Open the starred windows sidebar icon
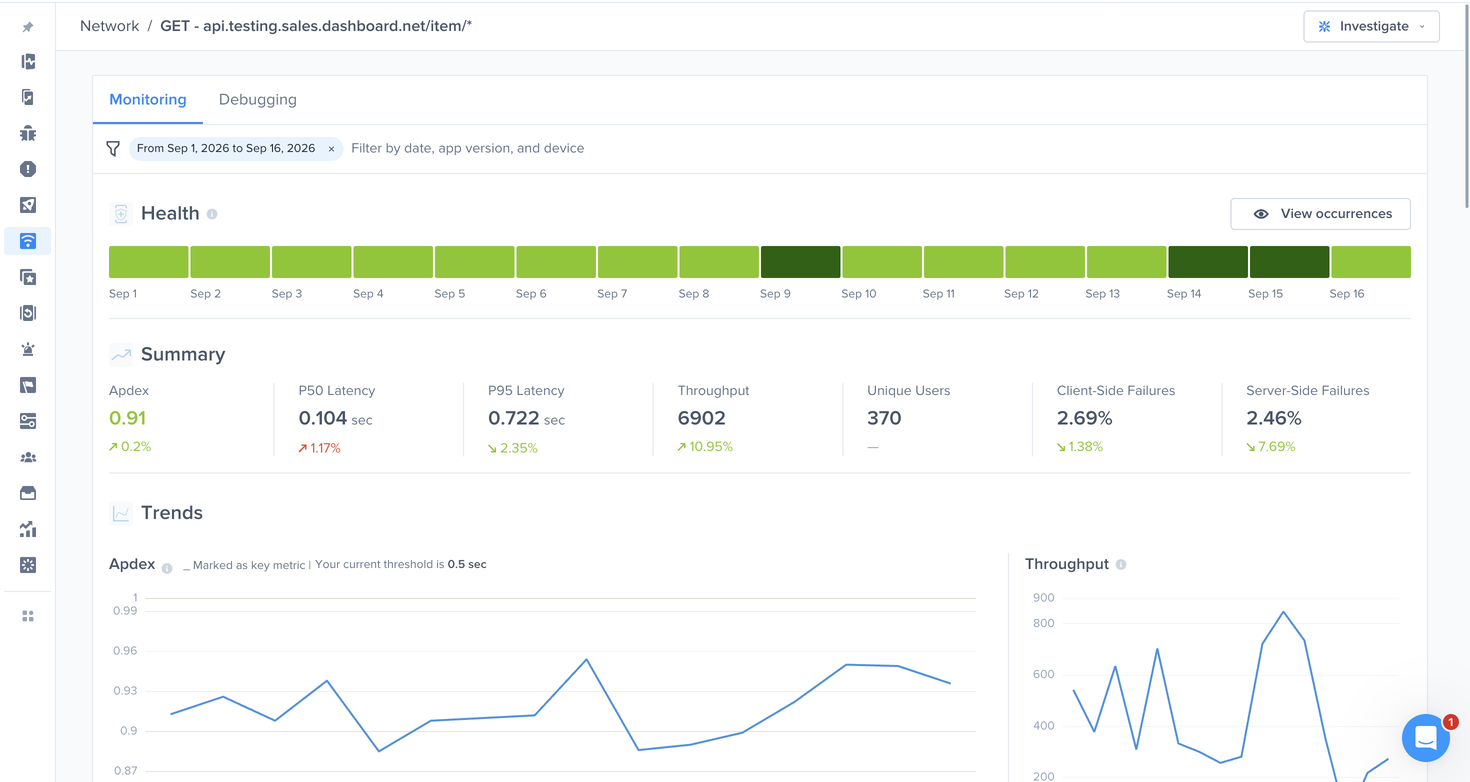 tap(28, 277)
